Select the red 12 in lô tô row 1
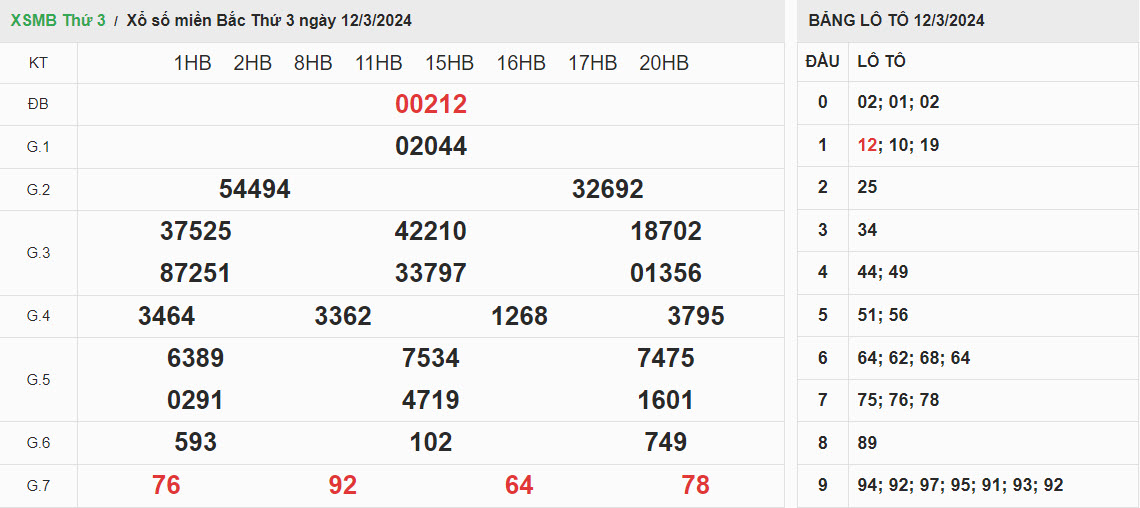This screenshot has height=508, width=1140. click(866, 145)
